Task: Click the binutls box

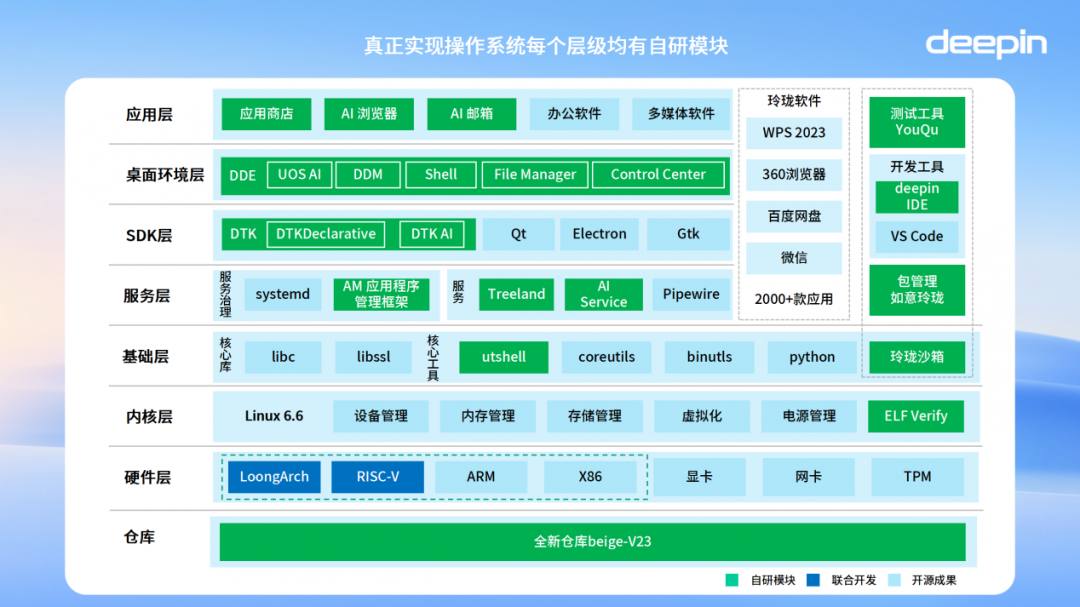Action: (x=709, y=357)
